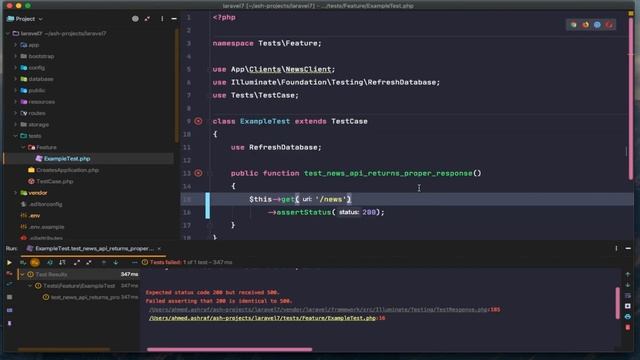This screenshot has width=640, height=360.
Task: Click the console horizontal pink scrollbar
Action: [229, 349]
